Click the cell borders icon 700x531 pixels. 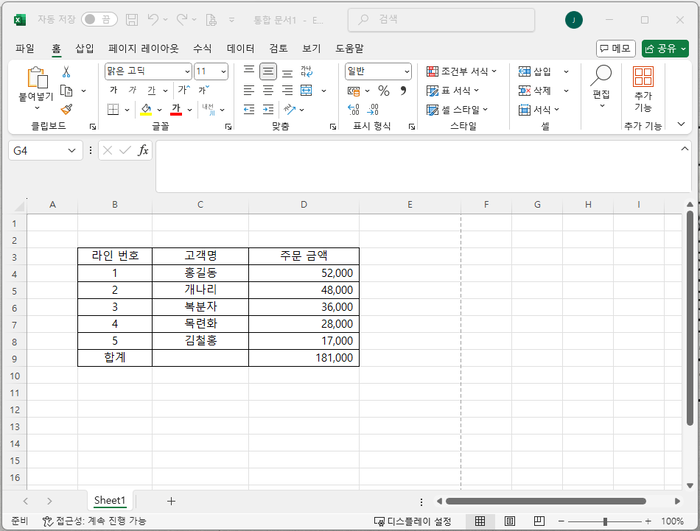pyautogui.click(x=113, y=109)
